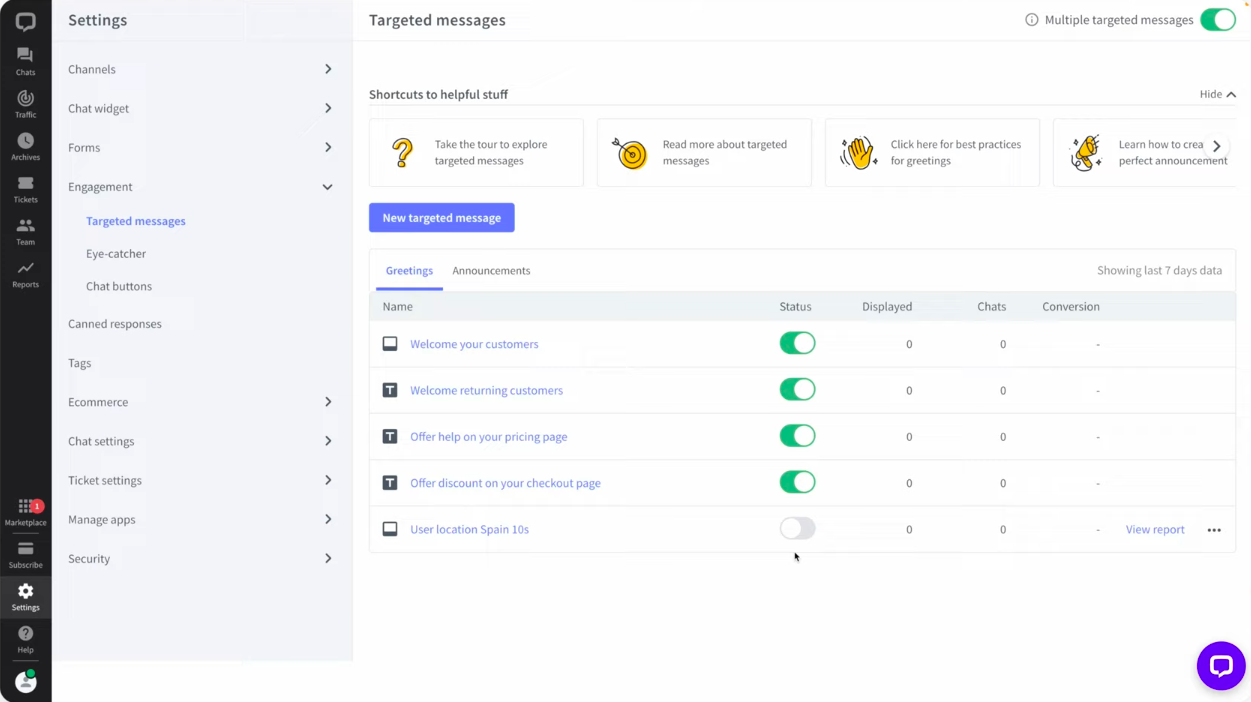The width and height of the screenshot is (1251, 702).
Task: Disable Multiple targeted messages
Action: pyautogui.click(x=1218, y=19)
